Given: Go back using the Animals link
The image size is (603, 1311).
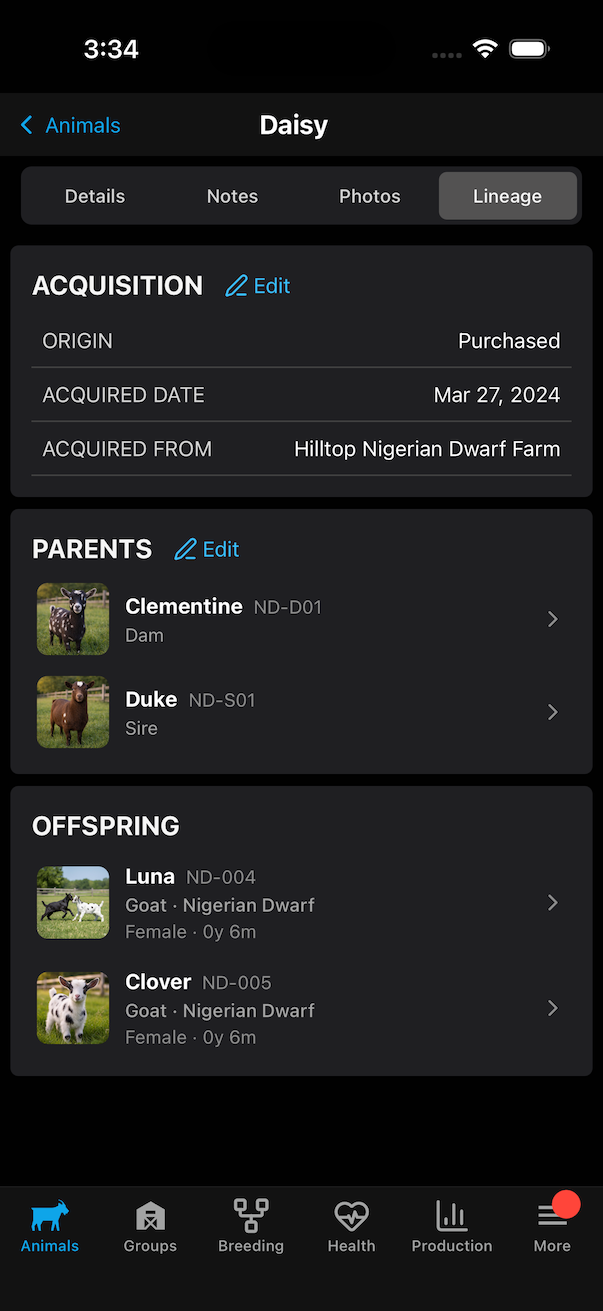Looking at the screenshot, I should (x=69, y=125).
